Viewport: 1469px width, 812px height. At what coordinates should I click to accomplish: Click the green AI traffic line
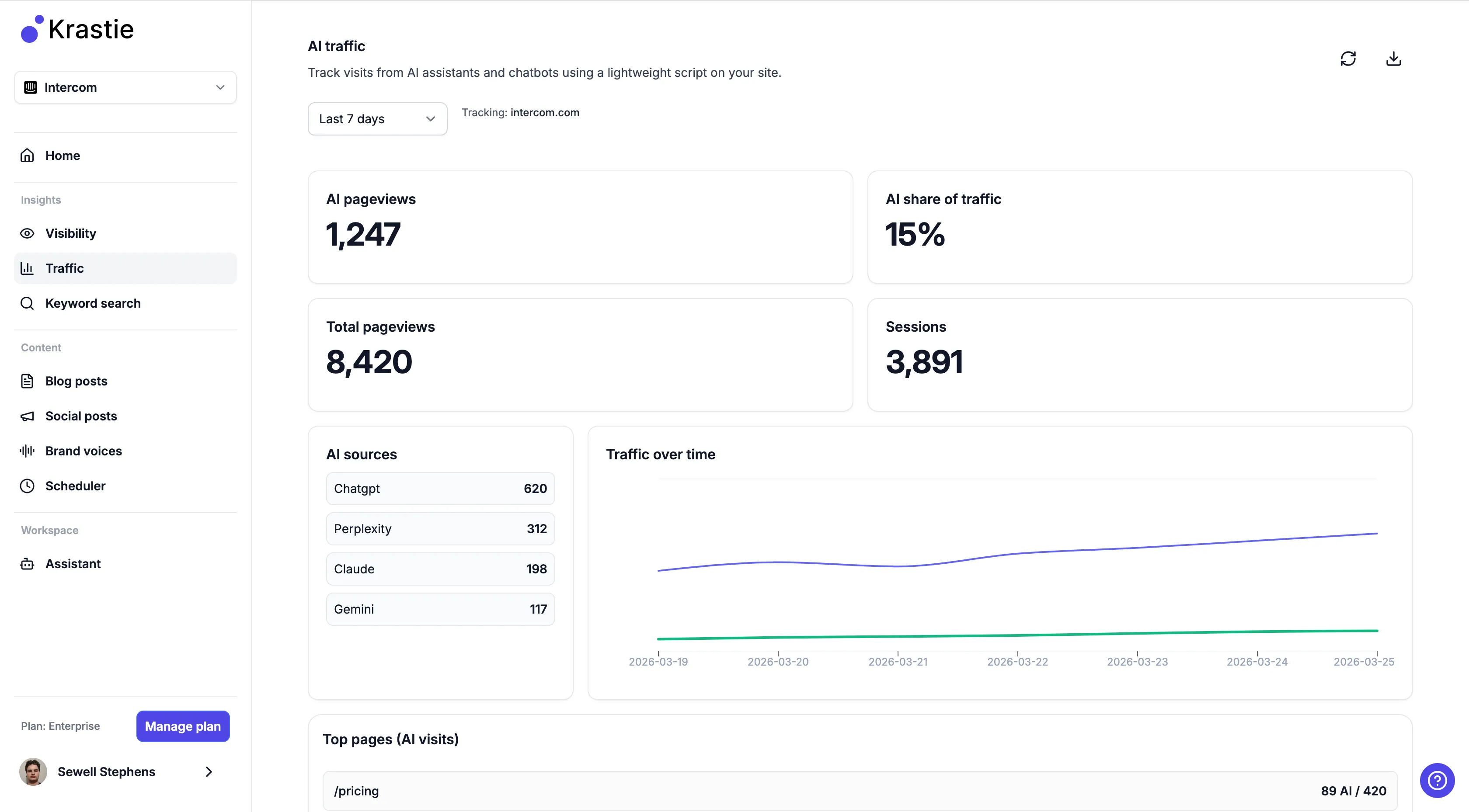(x=1017, y=635)
